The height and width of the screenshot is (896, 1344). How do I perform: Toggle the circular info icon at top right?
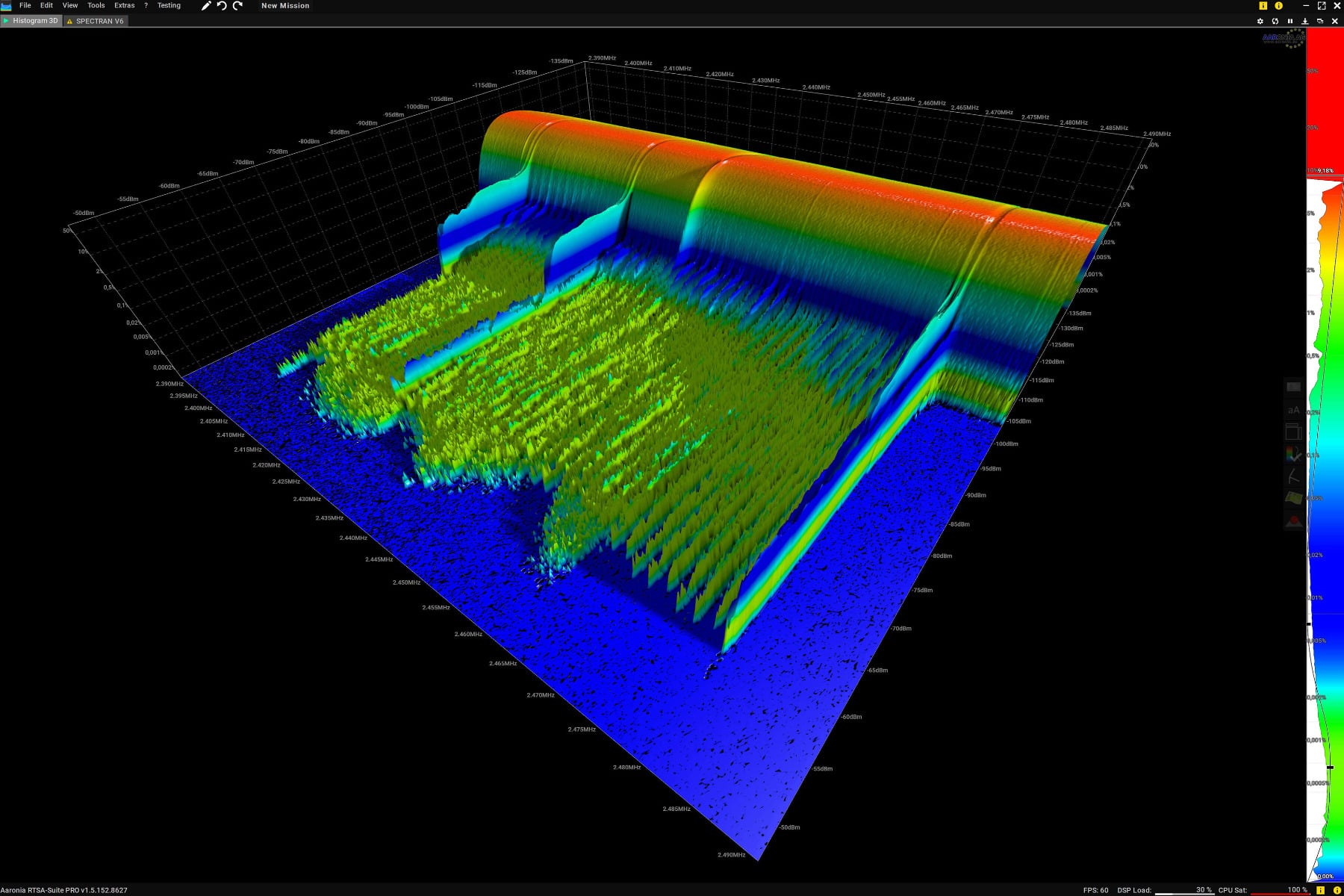[x=1278, y=5]
